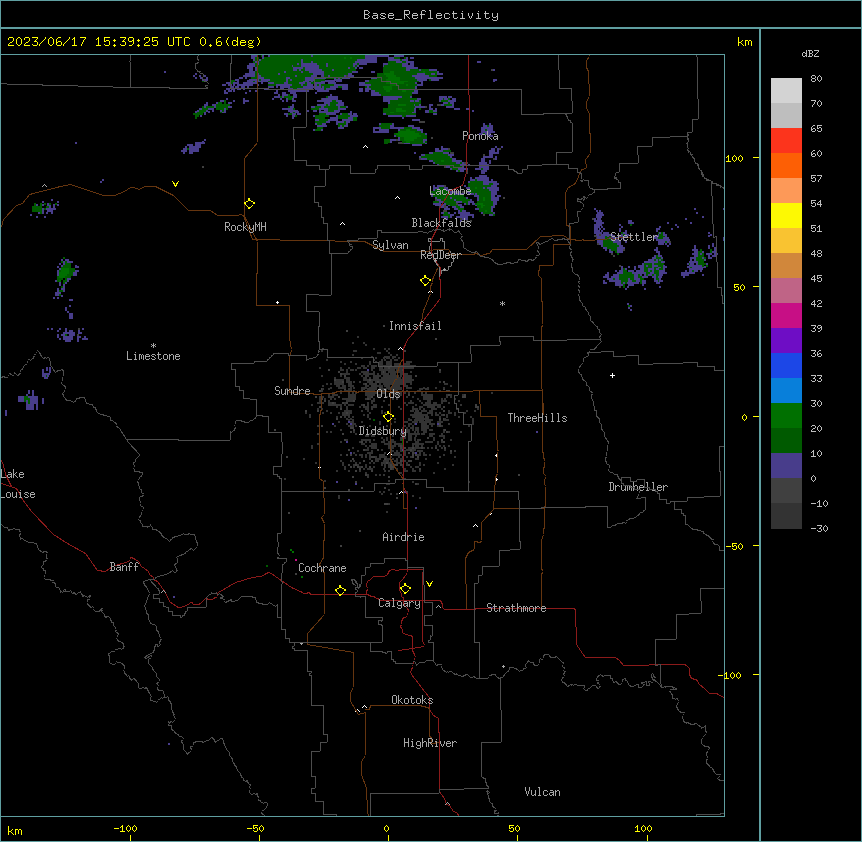Image resolution: width=862 pixels, height=842 pixels.
Task: Click the Banff label
Action: pyautogui.click(x=124, y=567)
